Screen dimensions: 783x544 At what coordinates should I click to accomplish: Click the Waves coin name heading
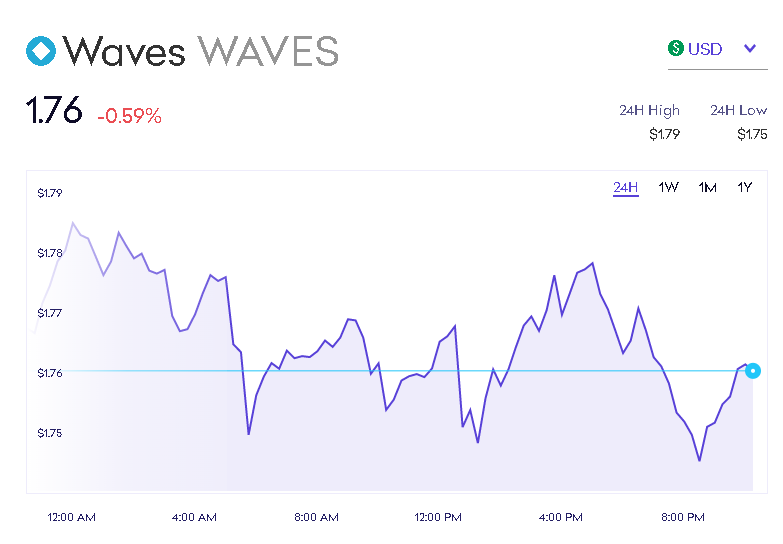124,50
